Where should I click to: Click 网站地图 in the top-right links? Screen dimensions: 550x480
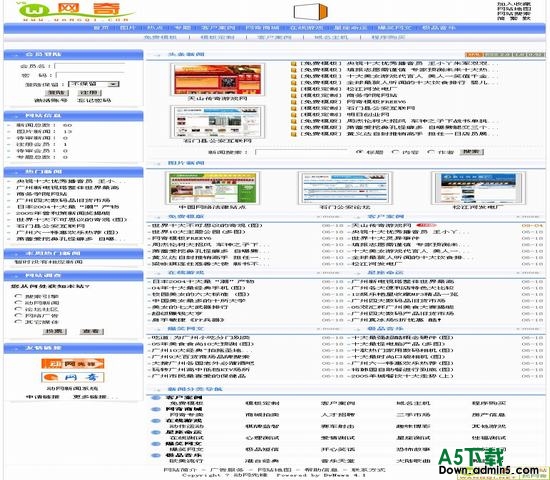tap(514, 9)
